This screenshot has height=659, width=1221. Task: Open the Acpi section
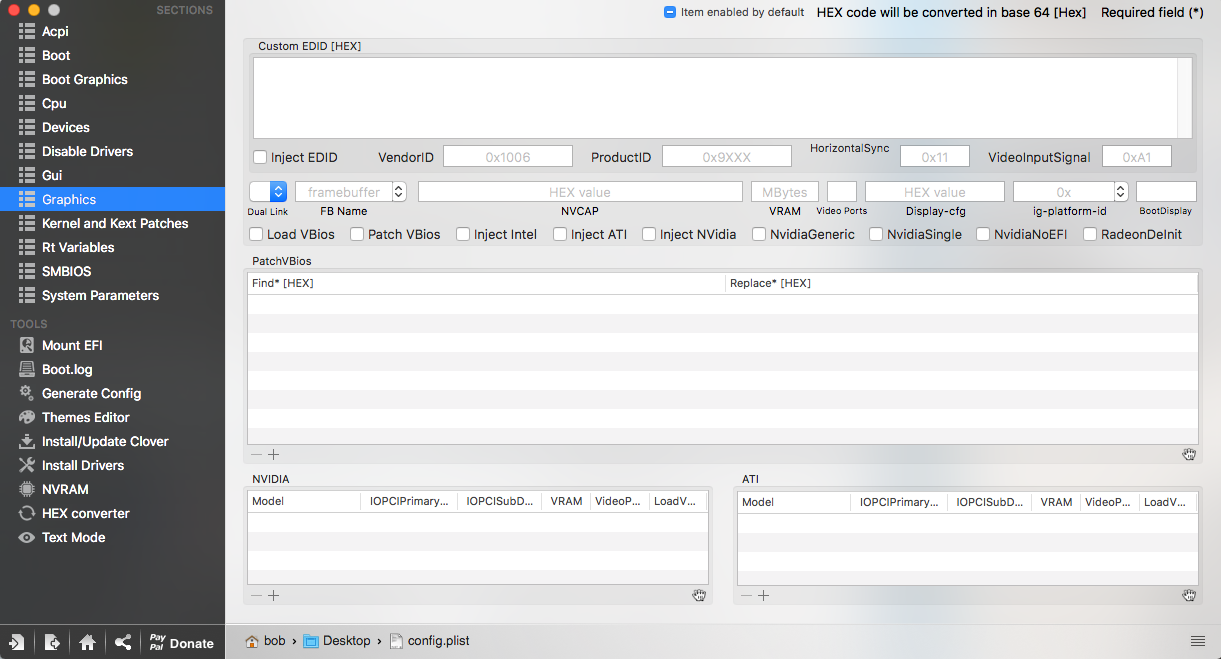(55, 31)
